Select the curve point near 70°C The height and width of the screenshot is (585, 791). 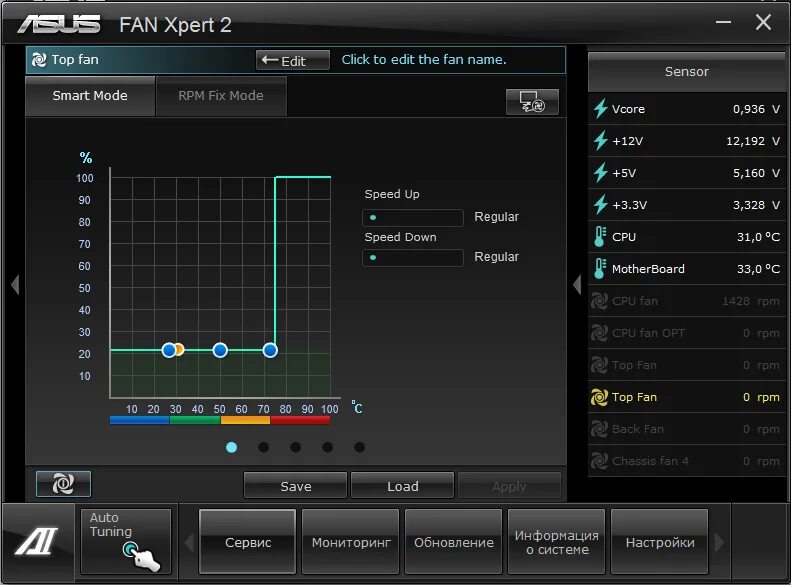click(x=270, y=350)
